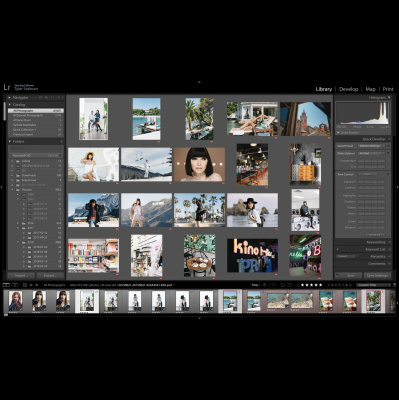This screenshot has width=399, height=400.
Task: Expand the Keyword List panel
Action: click(x=389, y=249)
